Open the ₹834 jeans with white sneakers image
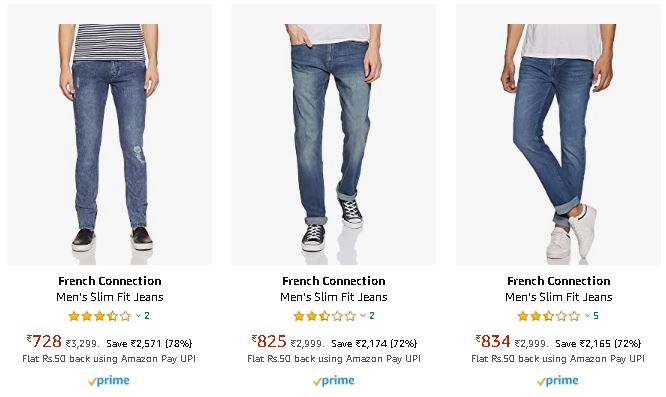 tap(558, 135)
